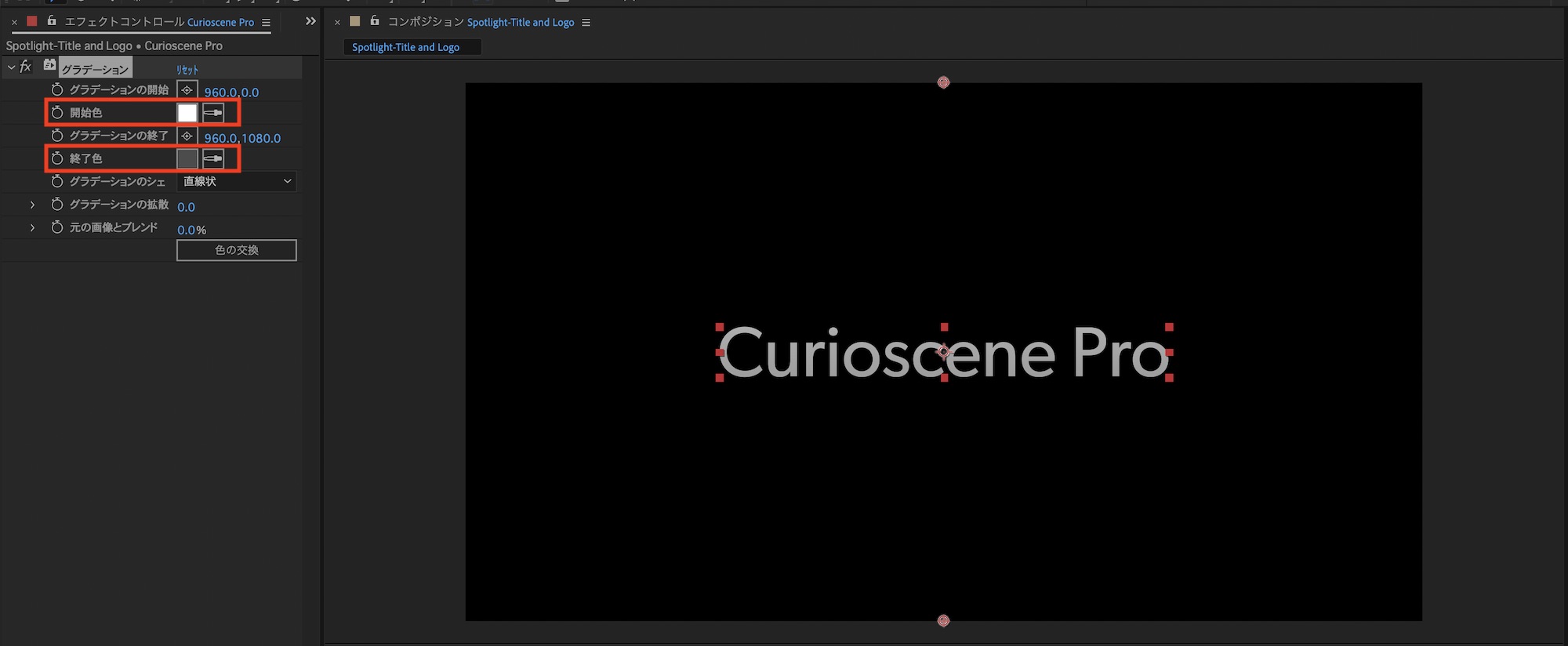Toggle the lock on コンポジション panel
The height and width of the screenshot is (646, 1568).
(x=375, y=21)
